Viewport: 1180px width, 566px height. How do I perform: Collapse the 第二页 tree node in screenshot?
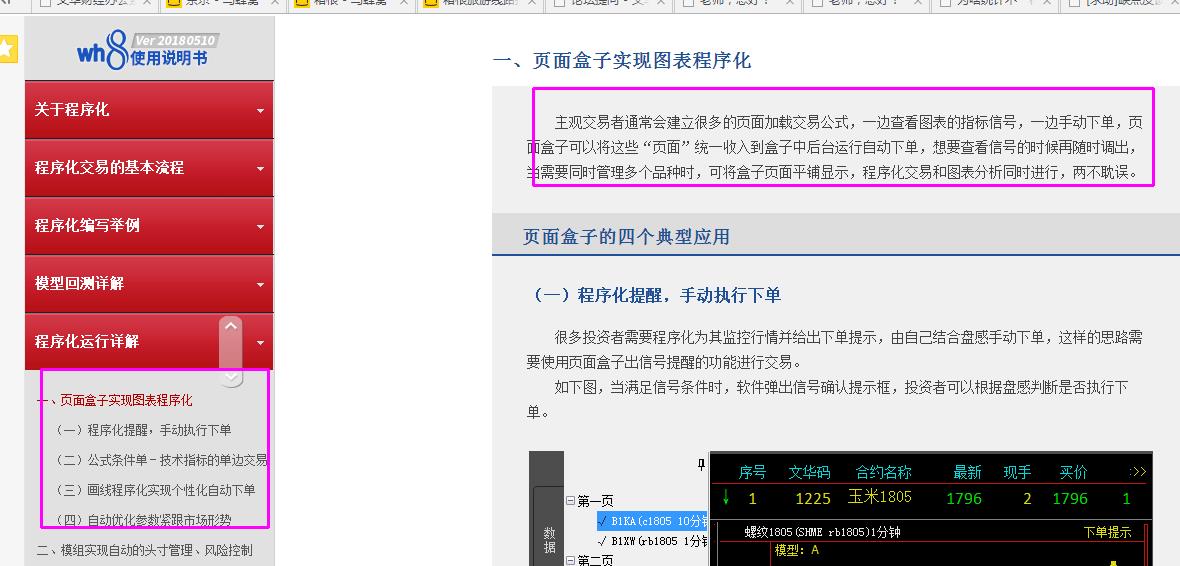click(570, 561)
